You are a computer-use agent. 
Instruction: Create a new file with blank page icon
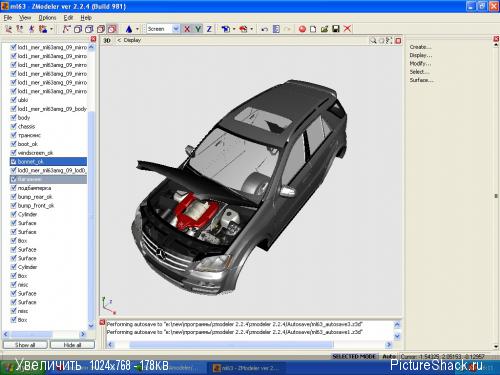pos(313,29)
